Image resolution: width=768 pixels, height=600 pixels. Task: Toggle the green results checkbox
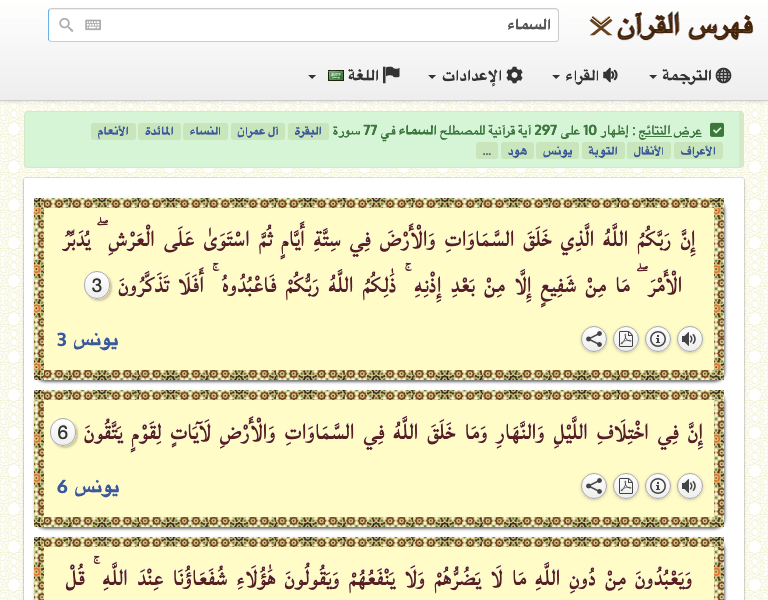tap(716, 130)
